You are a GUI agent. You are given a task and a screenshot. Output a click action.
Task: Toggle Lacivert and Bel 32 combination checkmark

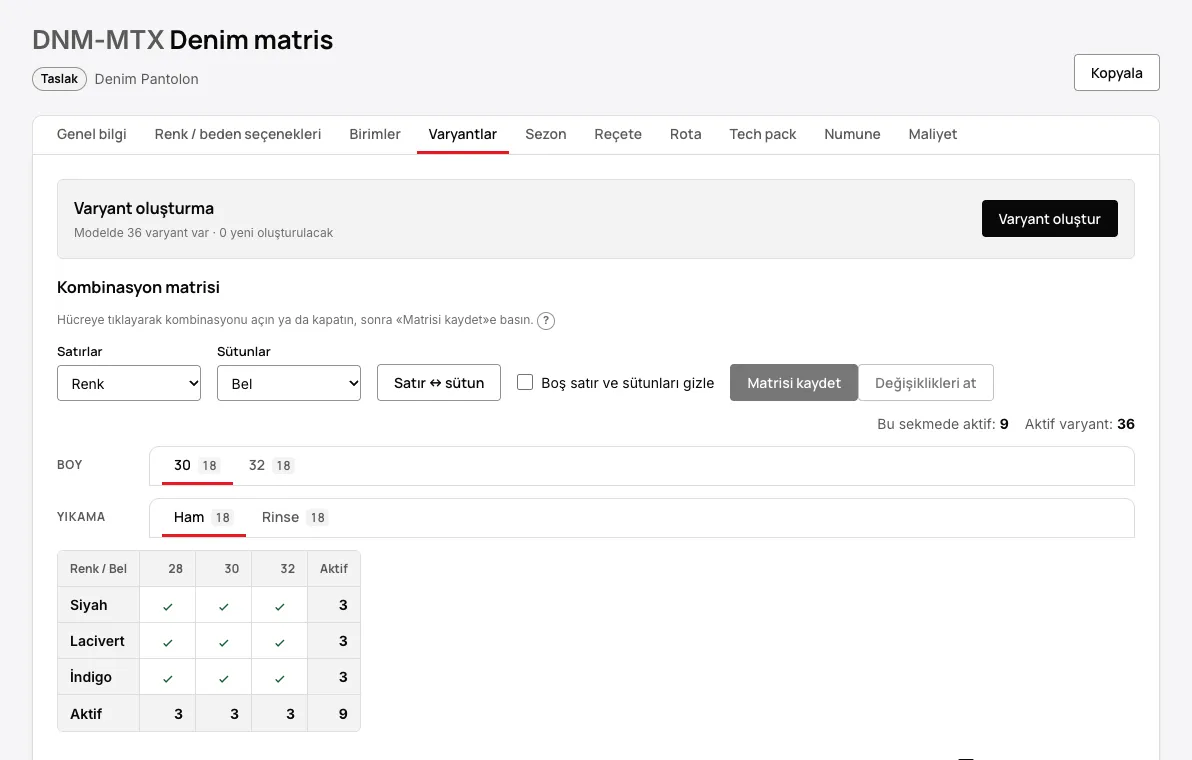280,641
